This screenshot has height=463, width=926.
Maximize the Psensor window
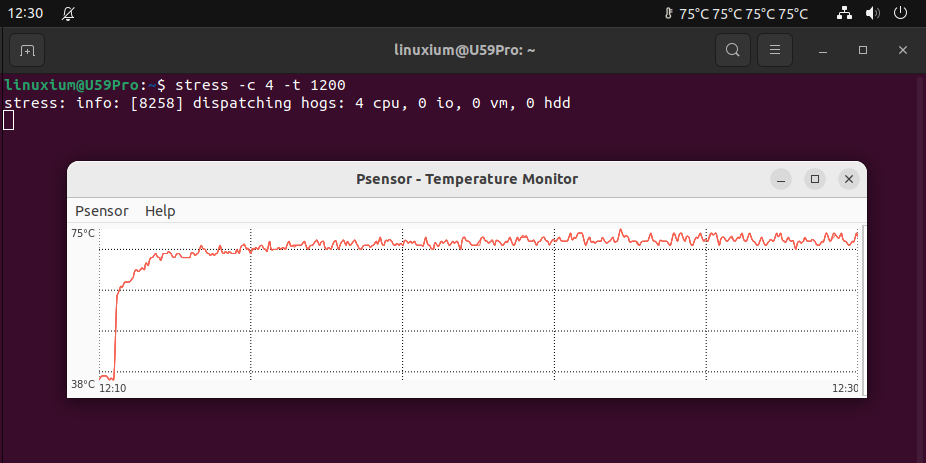(x=815, y=179)
